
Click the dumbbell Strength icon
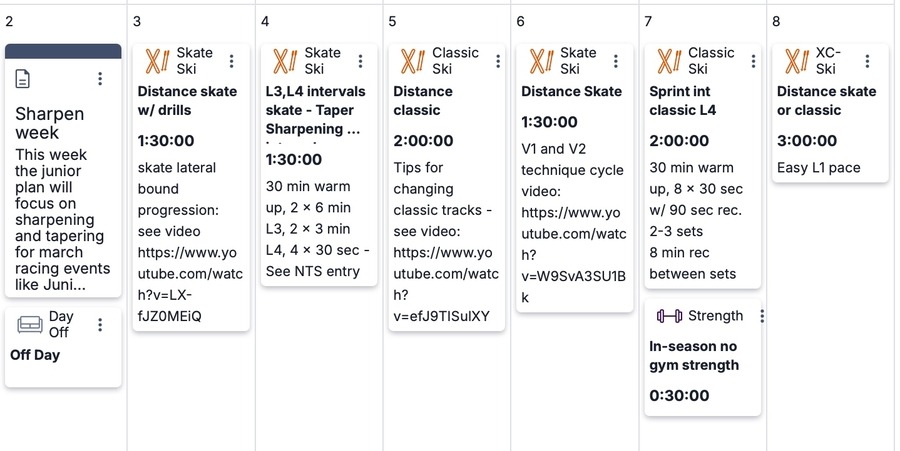(x=668, y=316)
